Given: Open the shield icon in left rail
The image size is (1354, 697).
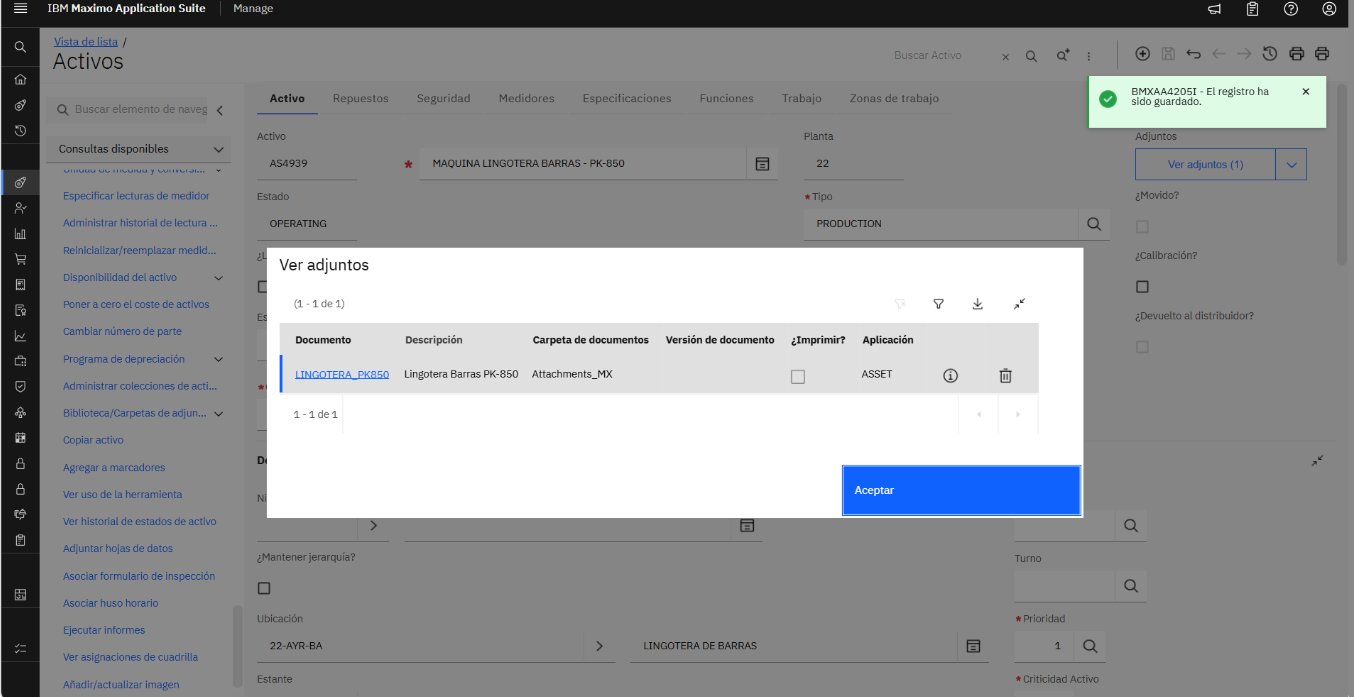Looking at the screenshot, I should click(x=20, y=386).
